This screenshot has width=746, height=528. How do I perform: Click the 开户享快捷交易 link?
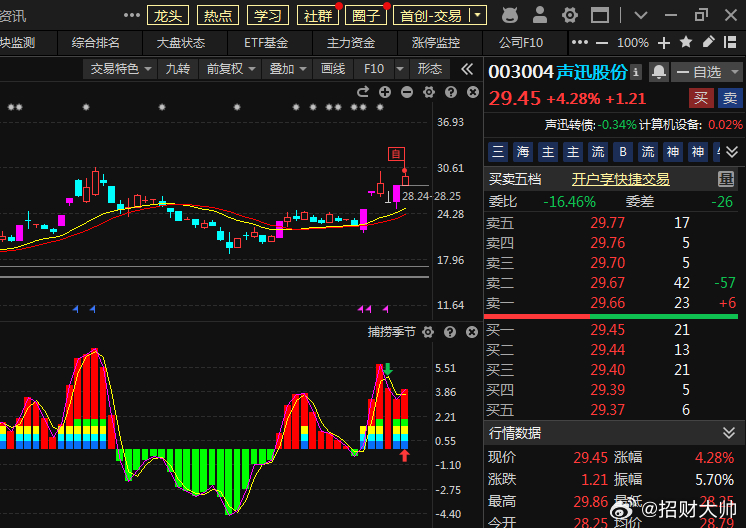pos(620,180)
